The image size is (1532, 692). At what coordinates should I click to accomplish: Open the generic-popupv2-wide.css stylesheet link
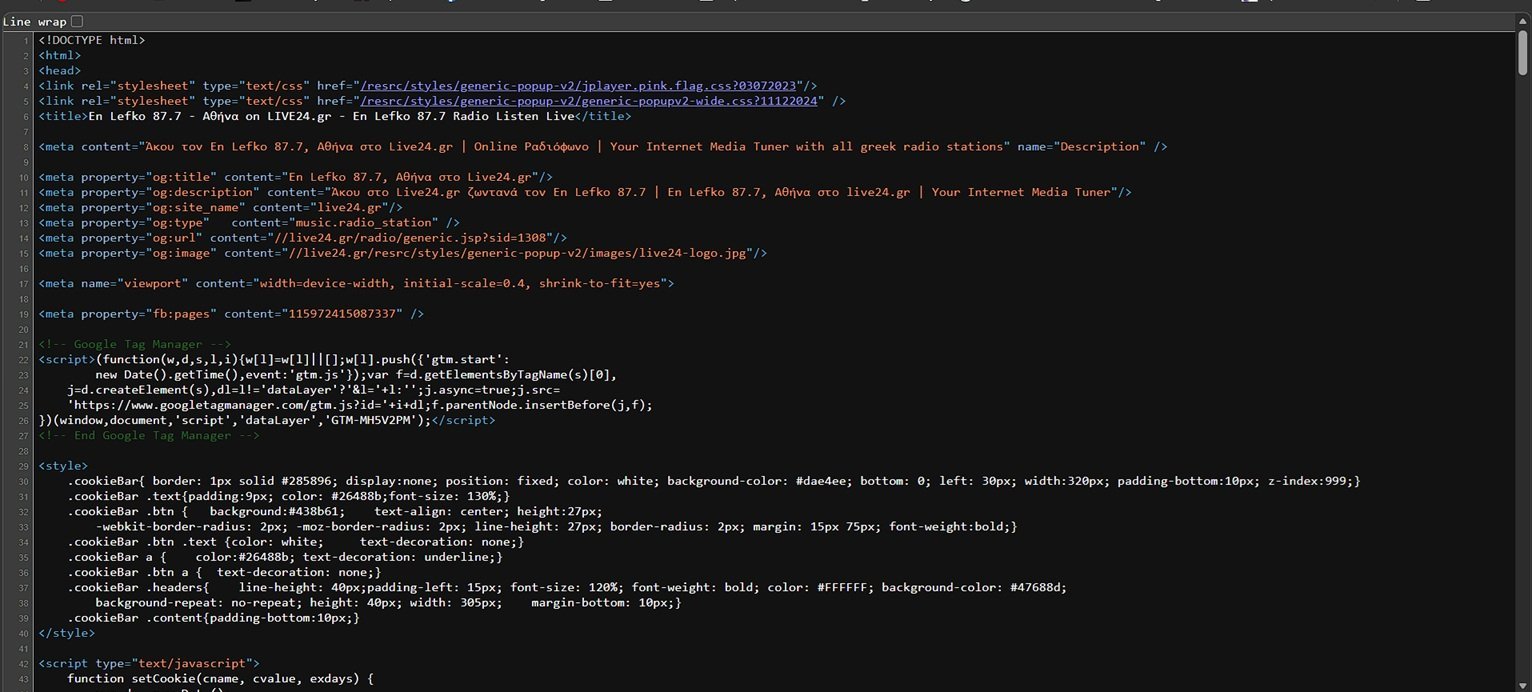click(x=590, y=101)
